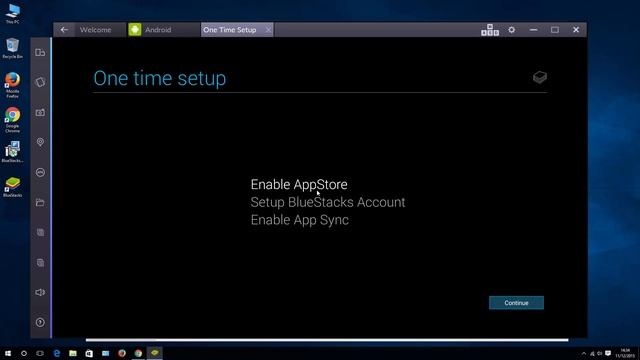Open the Windows Start menu
Viewport: 640px width, 360px height.
coord(8,353)
